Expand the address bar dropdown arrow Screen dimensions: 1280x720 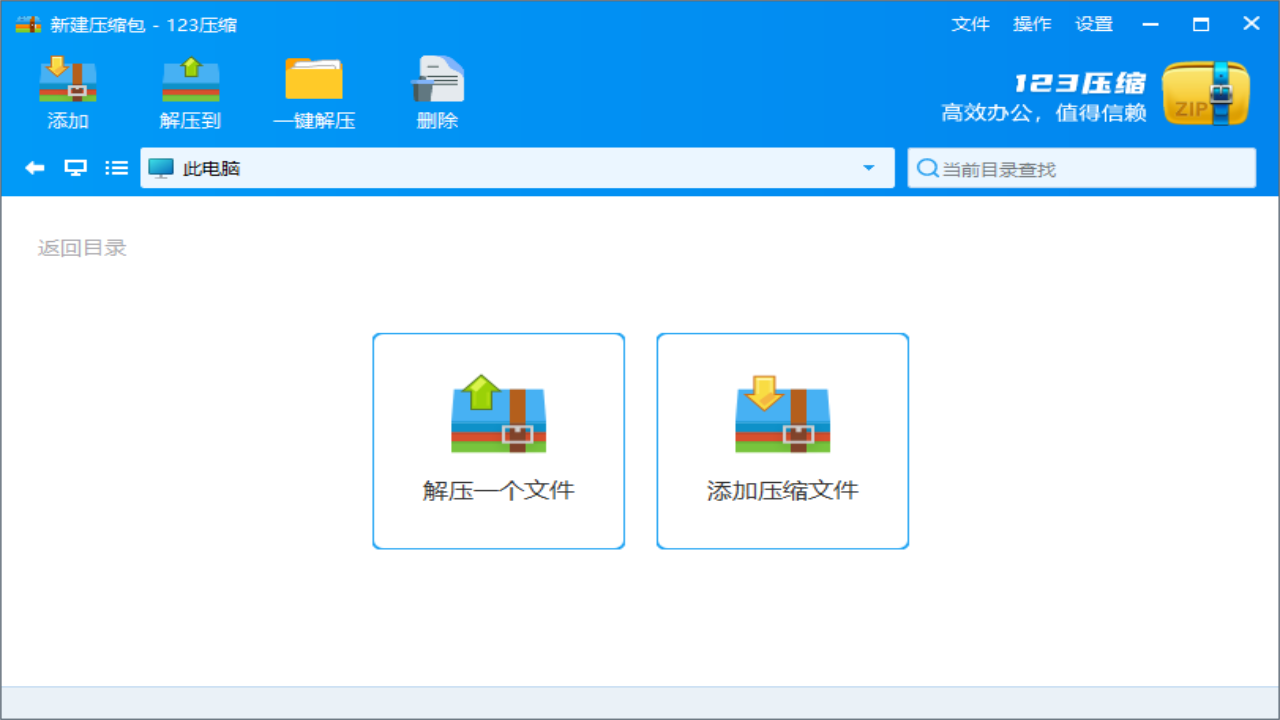pos(867,167)
